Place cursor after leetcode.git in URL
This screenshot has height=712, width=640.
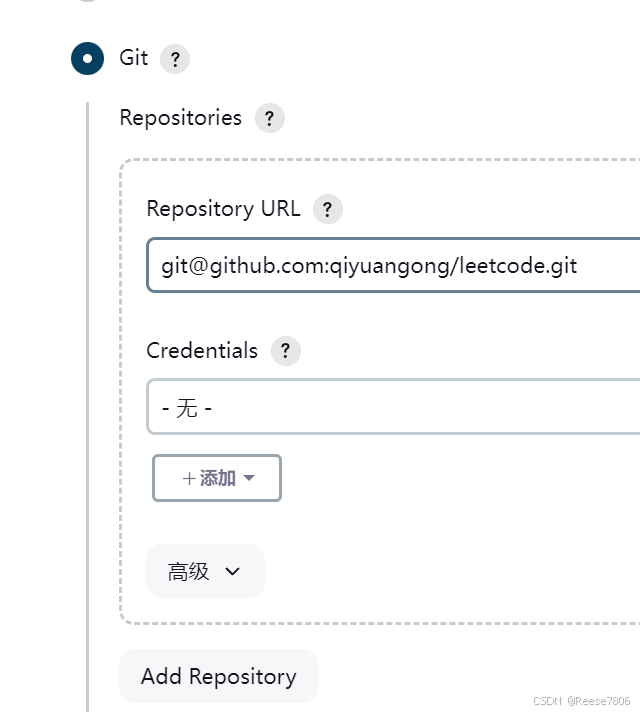click(x=578, y=266)
